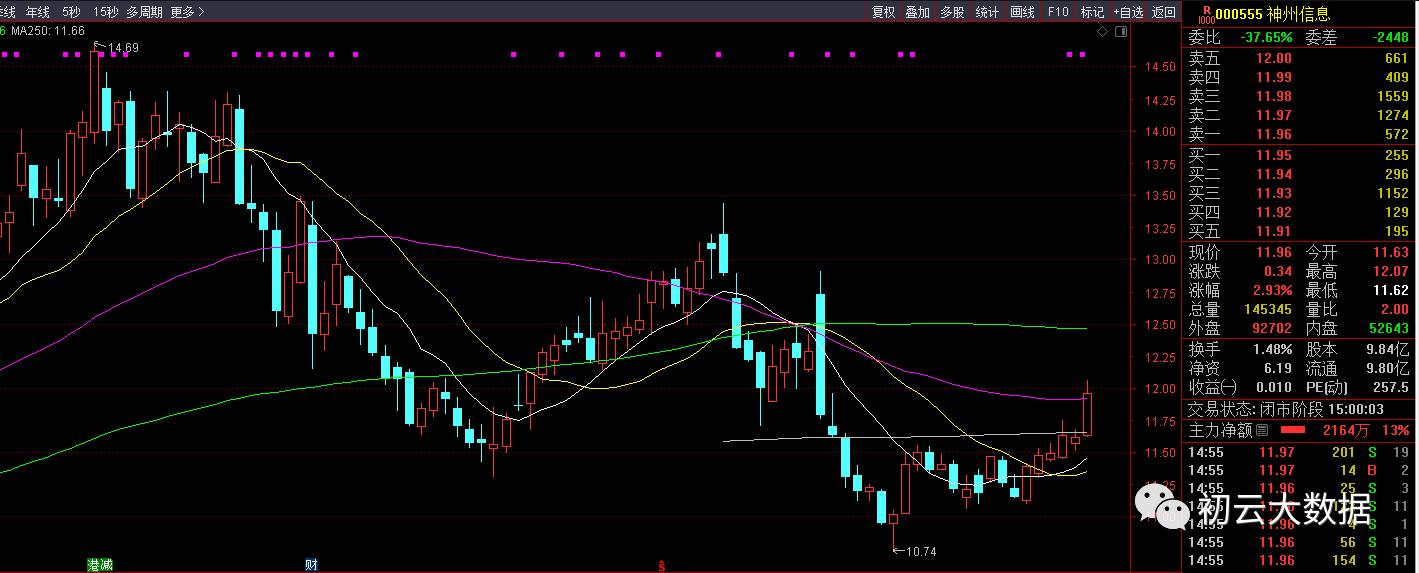Click the 涨幅 value 2.93%

pyautogui.click(x=1274, y=290)
